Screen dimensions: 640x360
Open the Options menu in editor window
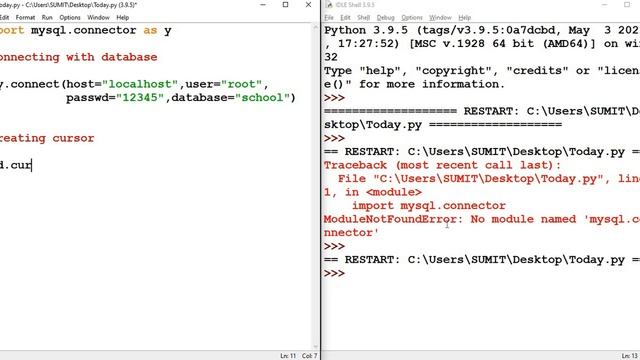click(x=70, y=18)
